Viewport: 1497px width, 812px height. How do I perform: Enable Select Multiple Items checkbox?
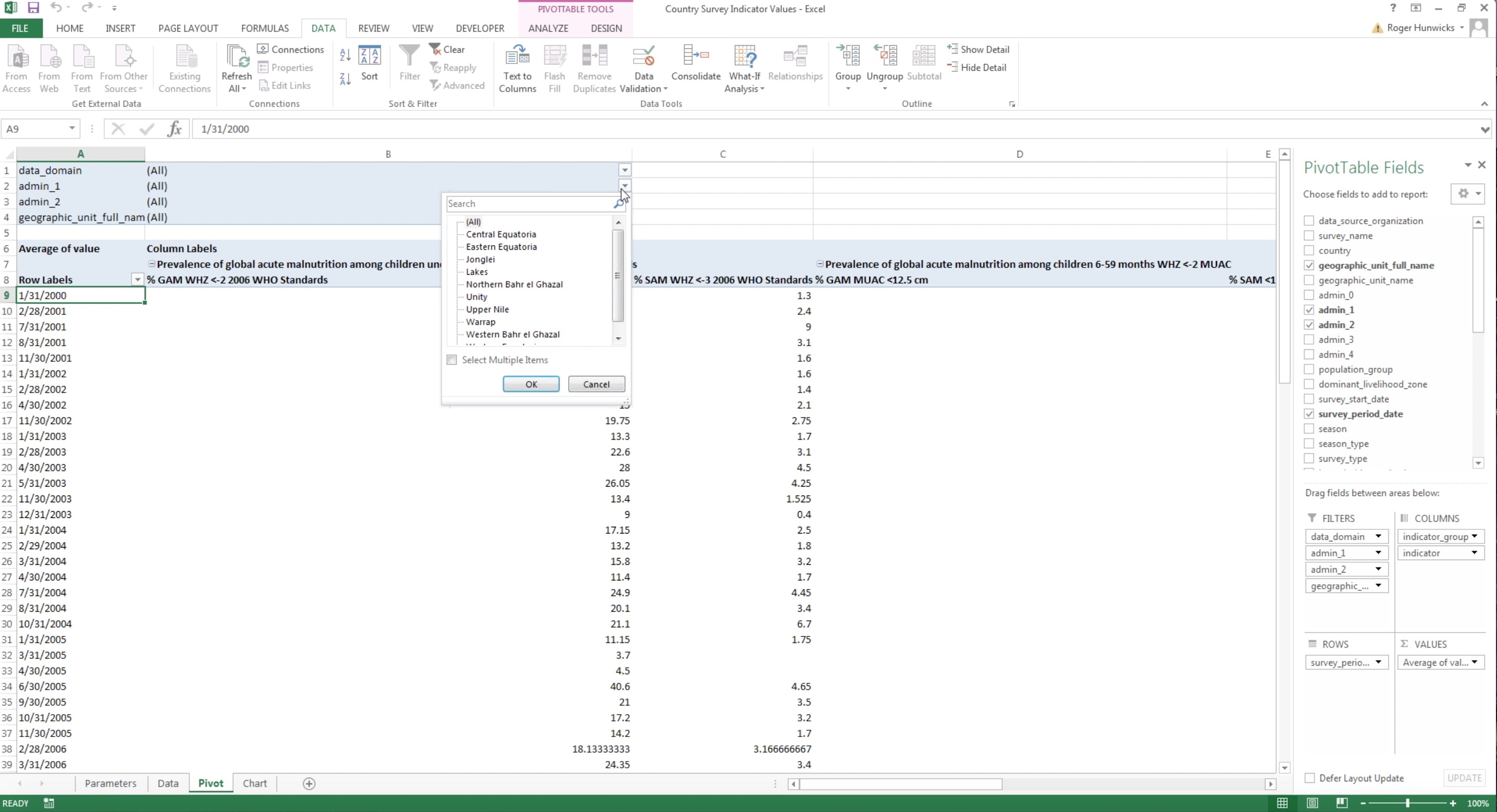pyautogui.click(x=451, y=360)
